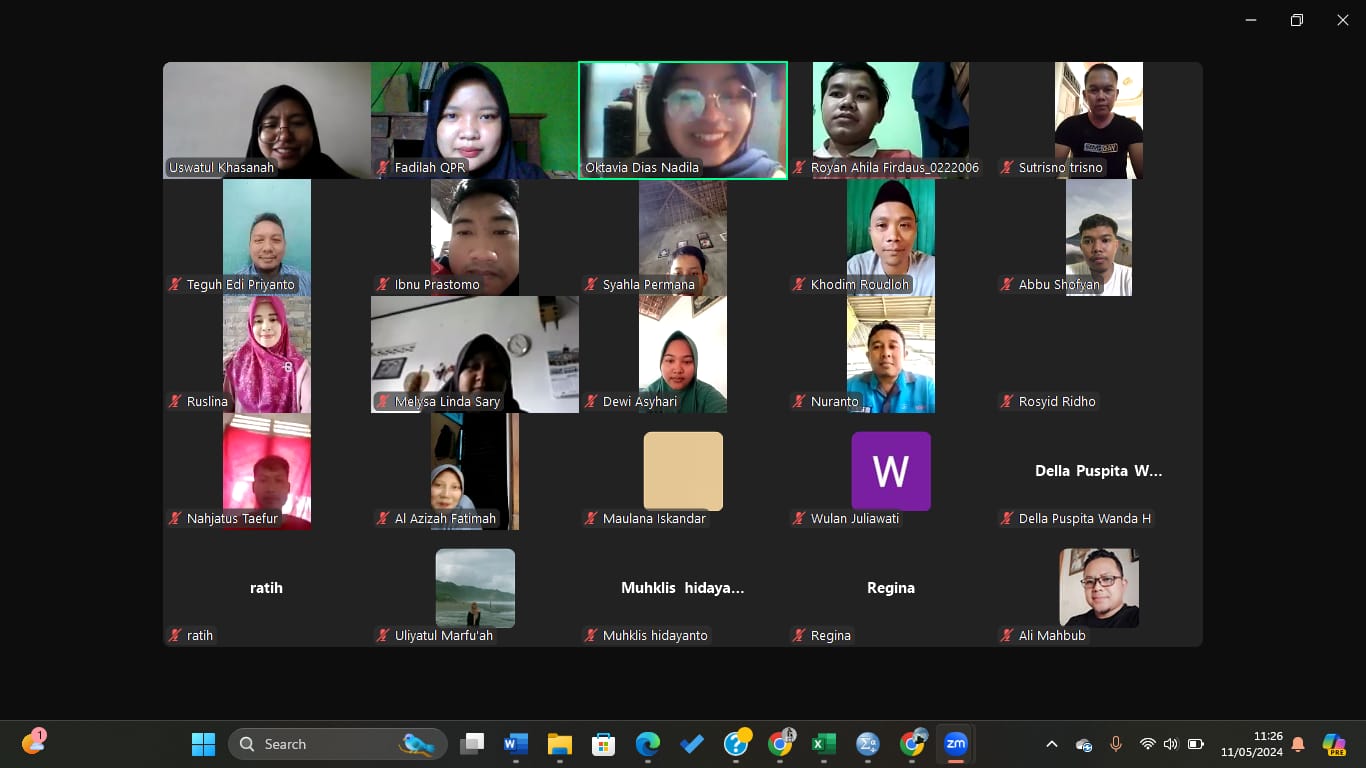Open Microsoft Word from the taskbar
The width and height of the screenshot is (1366, 768).
pyautogui.click(x=516, y=744)
